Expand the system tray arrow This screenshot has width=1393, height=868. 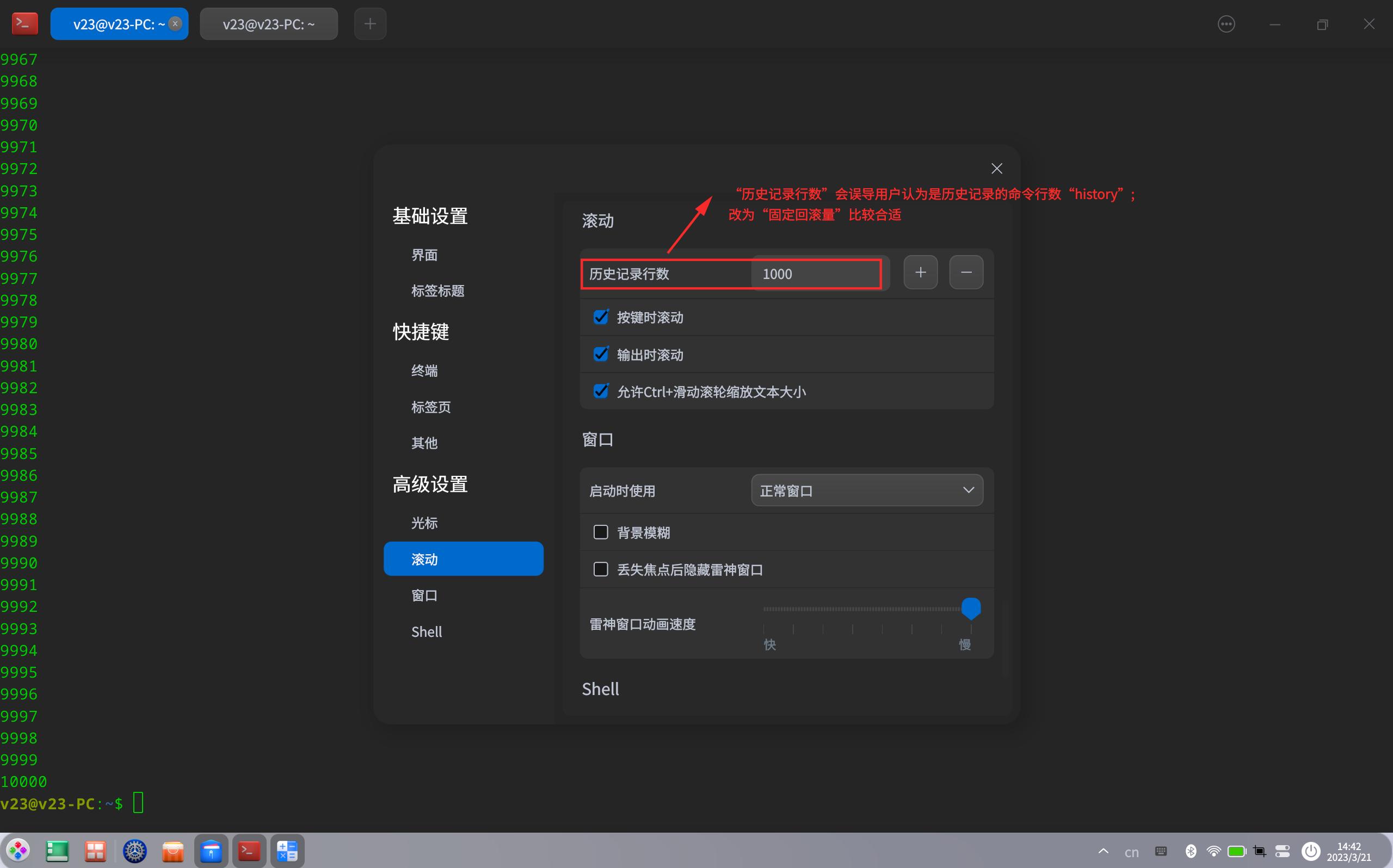[1103, 851]
